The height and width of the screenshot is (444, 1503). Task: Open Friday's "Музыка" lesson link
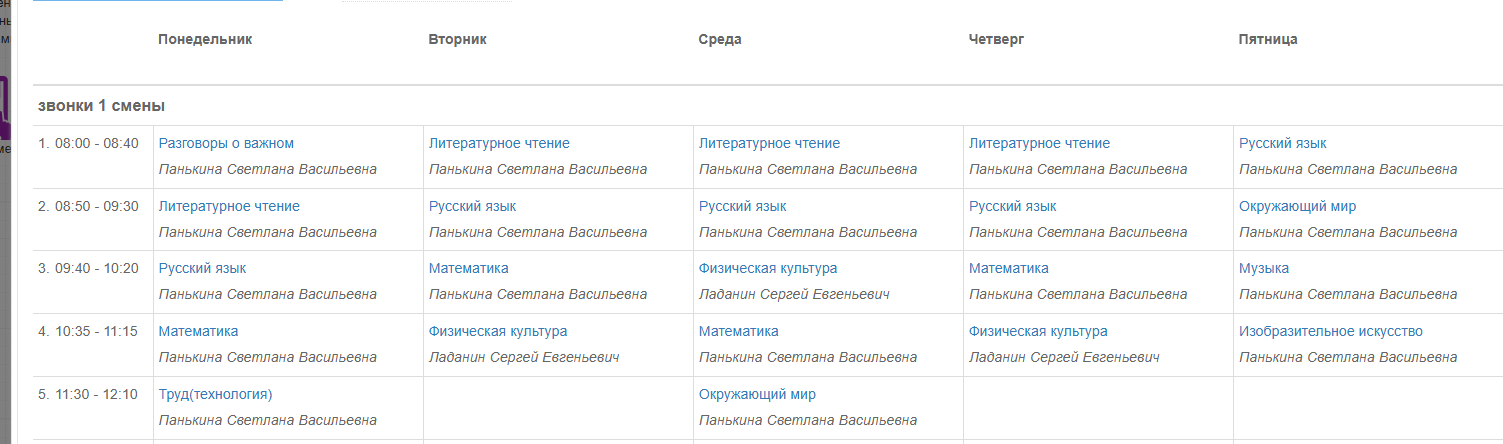(1263, 268)
